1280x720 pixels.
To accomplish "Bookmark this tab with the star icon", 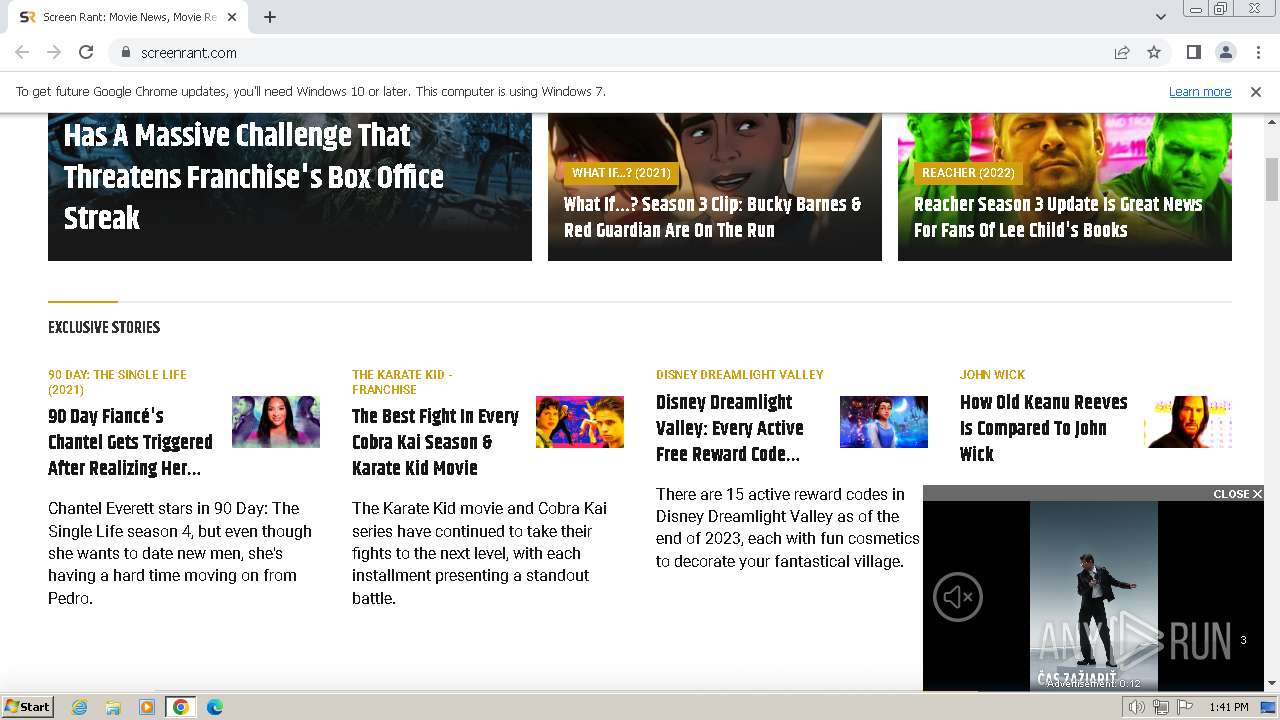I will pos(1154,52).
